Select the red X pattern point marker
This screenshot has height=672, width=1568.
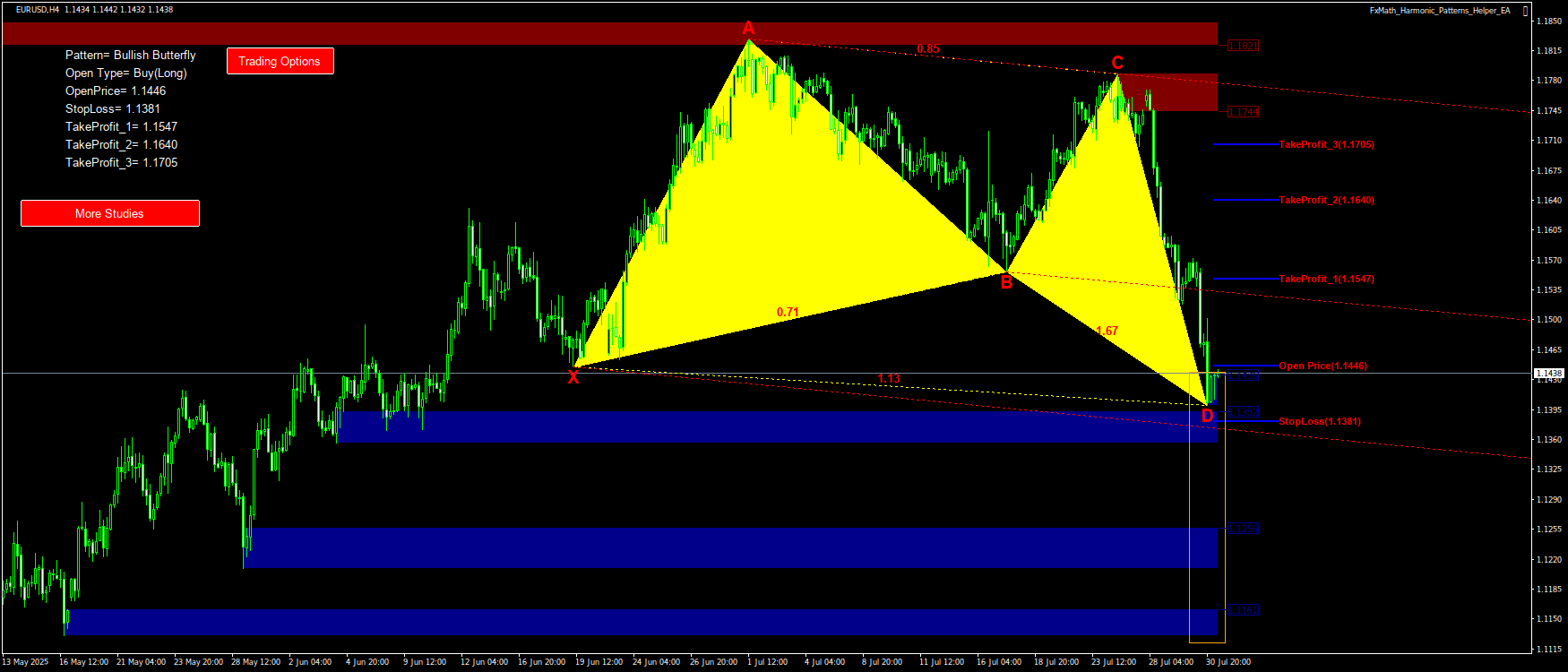click(573, 377)
